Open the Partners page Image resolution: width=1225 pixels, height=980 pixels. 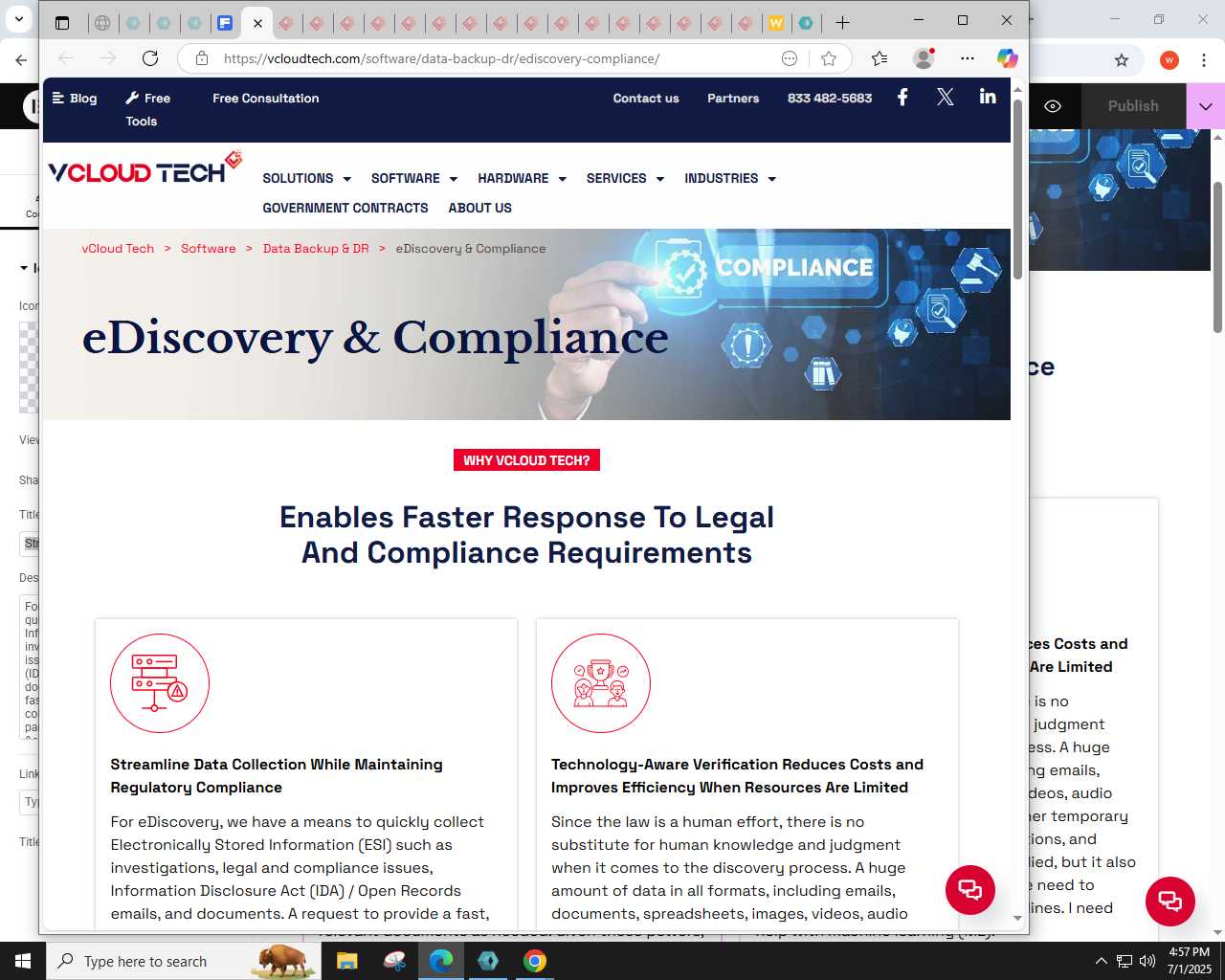click(x=733, y=98)
